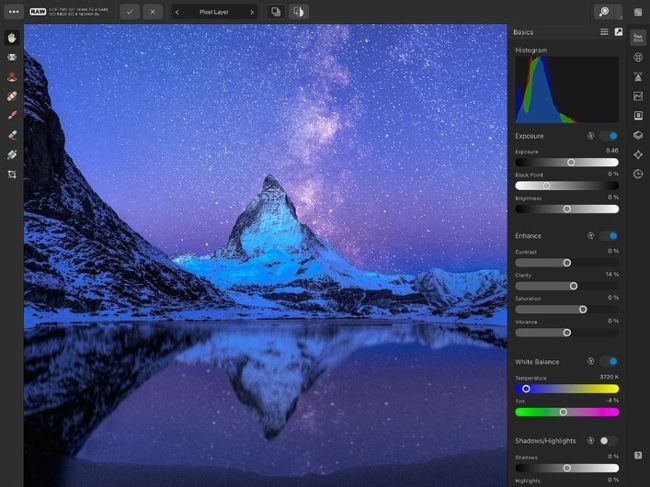Viewport: 650px width, 487px height.
Task: Cancel develop with the X button
Action: coord(152,12)
